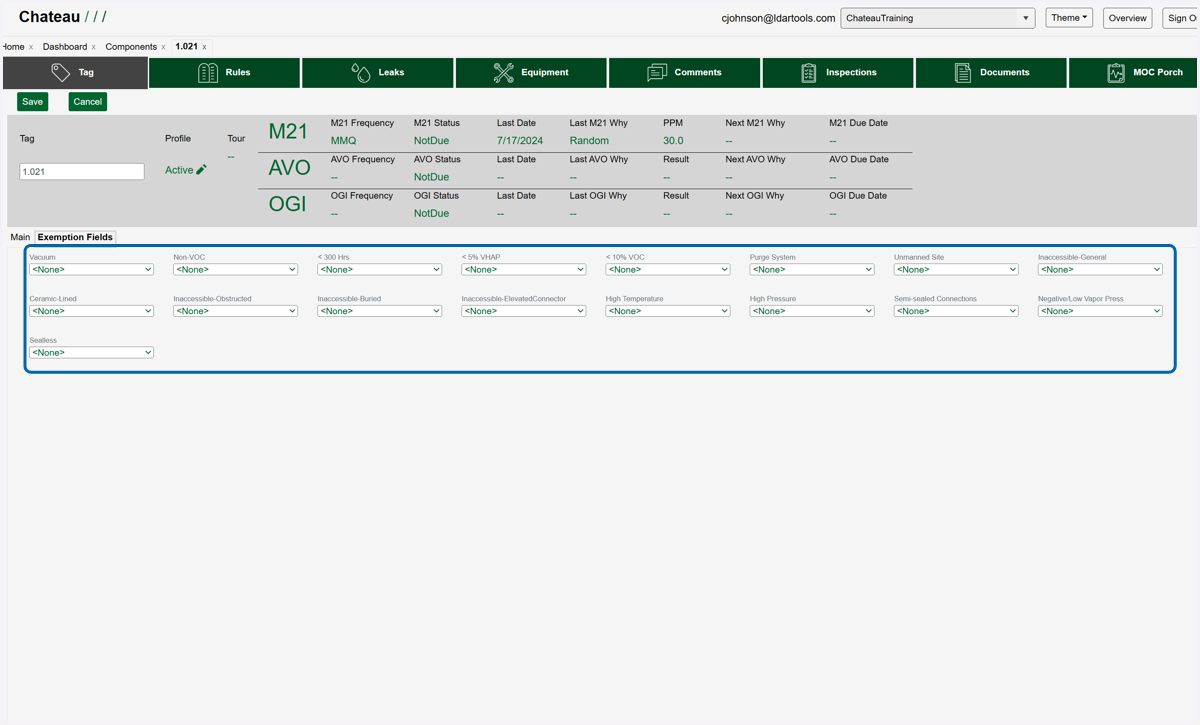Expand the Unmanned Site dropdown
Screen dimensions: 1200x725
pyautogui.click(x=956, y=269)
